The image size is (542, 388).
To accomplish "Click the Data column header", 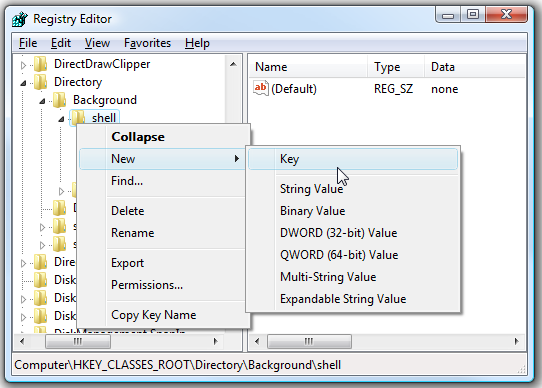I will 475,67.
